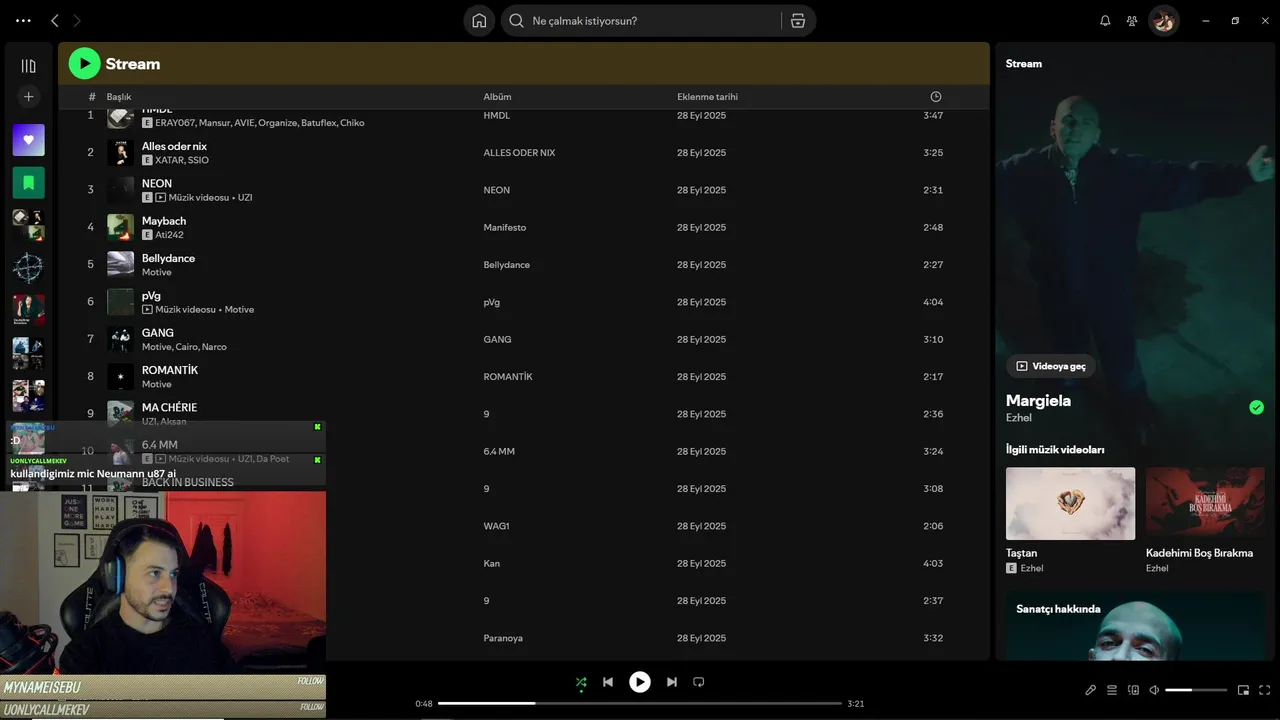Open the 'Margiela' song title link
The width and height of the screenshot is (1280, 720).
point(1038,400)
